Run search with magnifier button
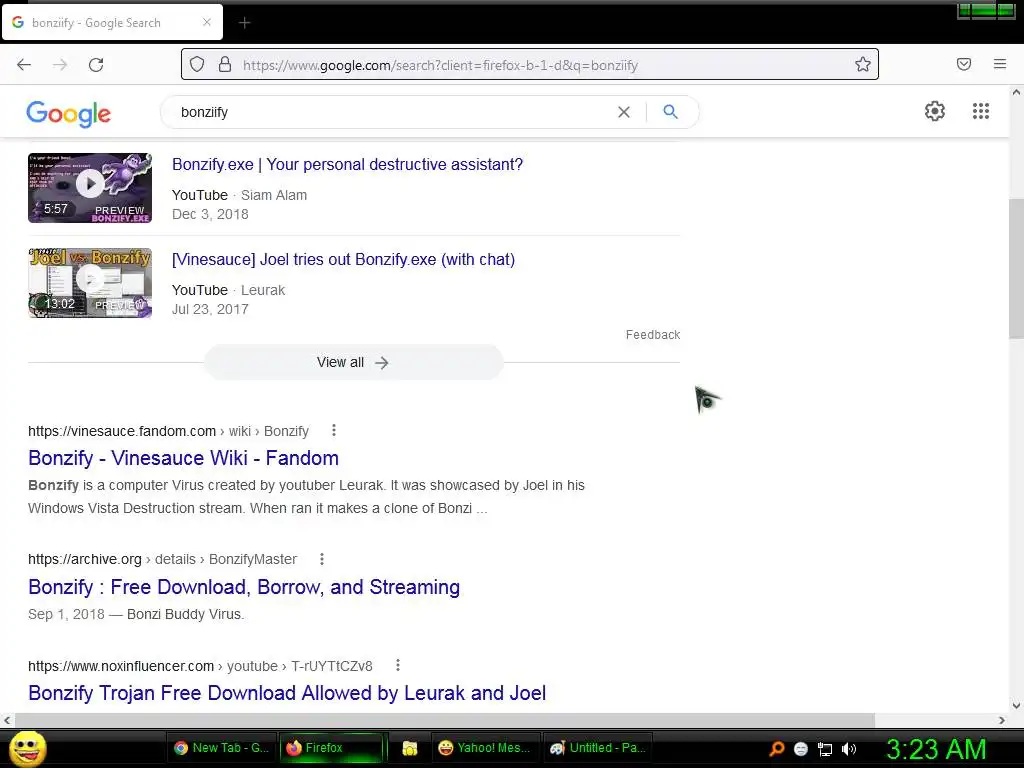This screenshot has height=768, width=1024. 670,112
